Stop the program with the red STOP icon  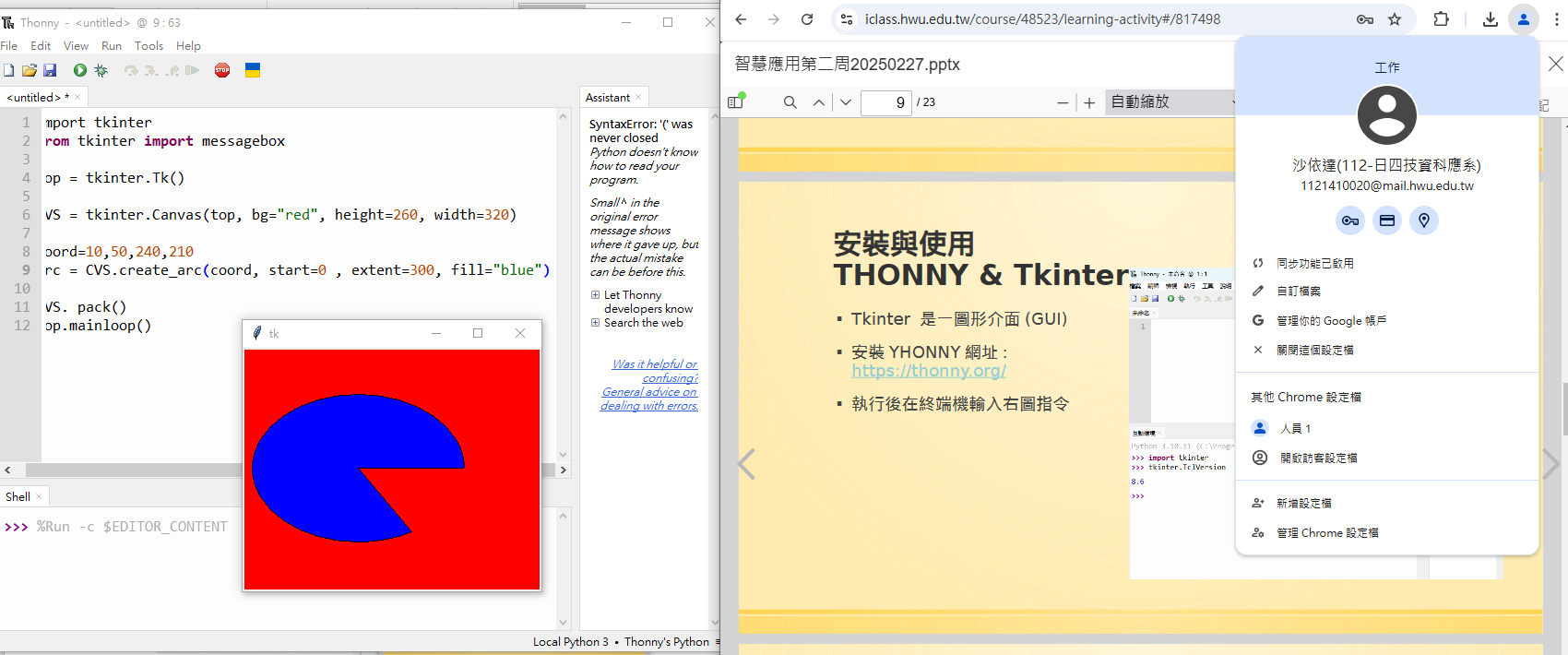click(222, 70)
